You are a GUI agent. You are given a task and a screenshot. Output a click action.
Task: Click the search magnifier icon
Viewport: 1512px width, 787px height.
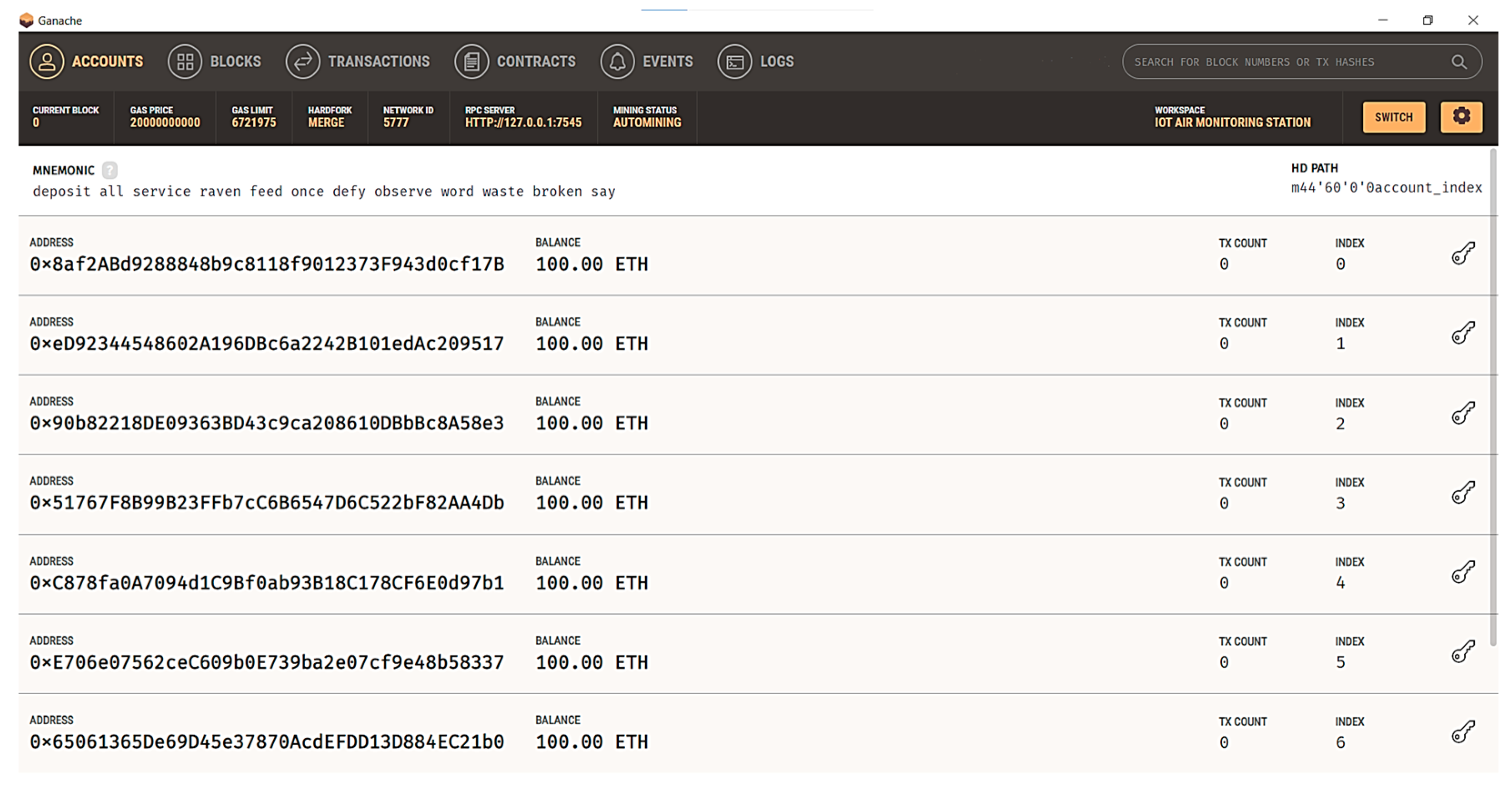pos(1459,62)
